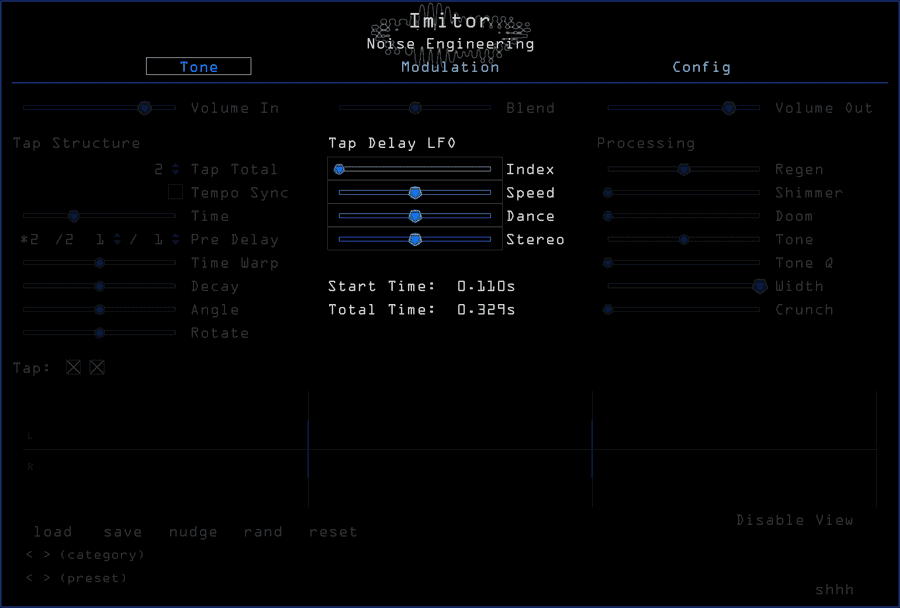Click the Rotate slider
This screenshot has height=608, width=900.
[99, 332]
